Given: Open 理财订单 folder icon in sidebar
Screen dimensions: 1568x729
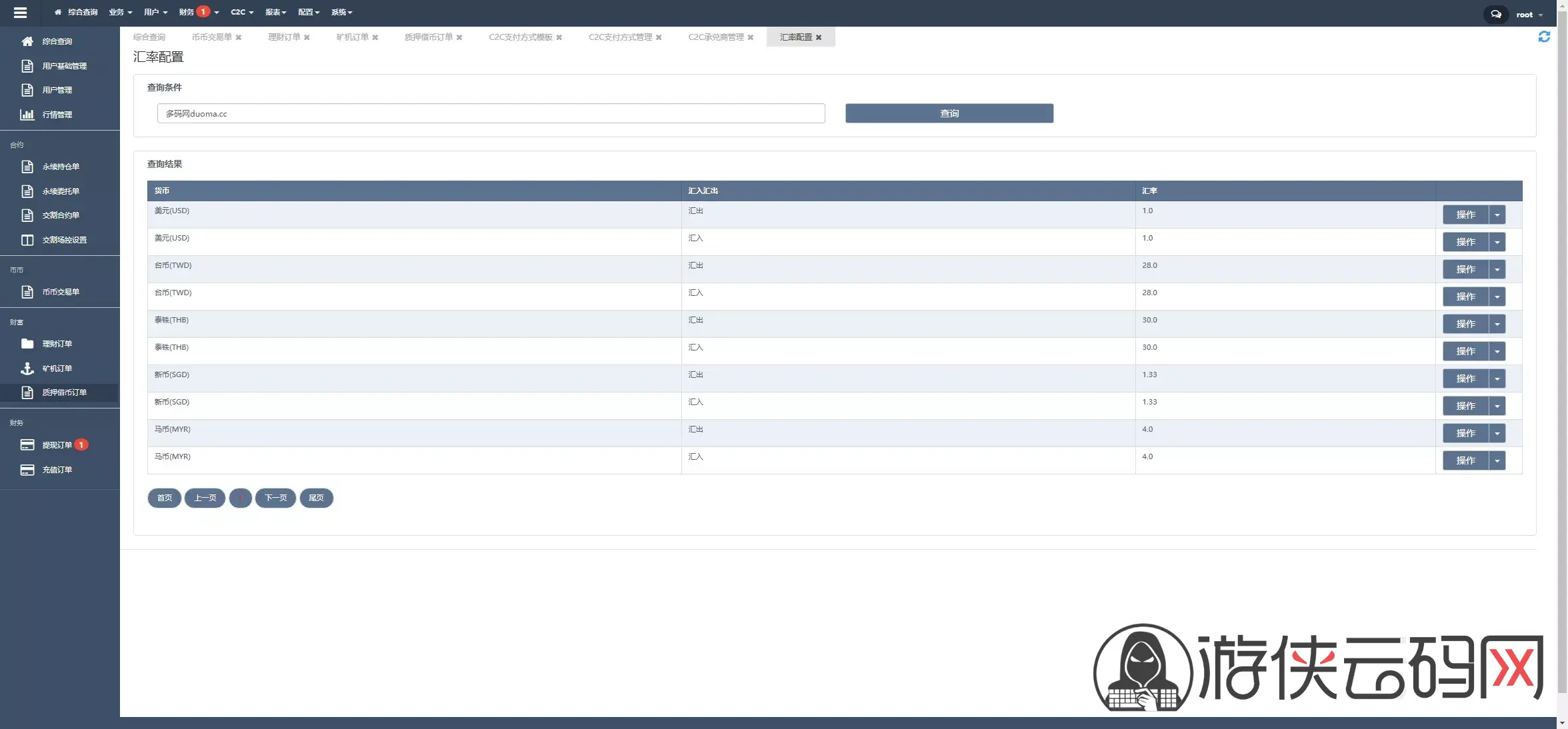Looking at the screenshot, I should click(27, 344).
